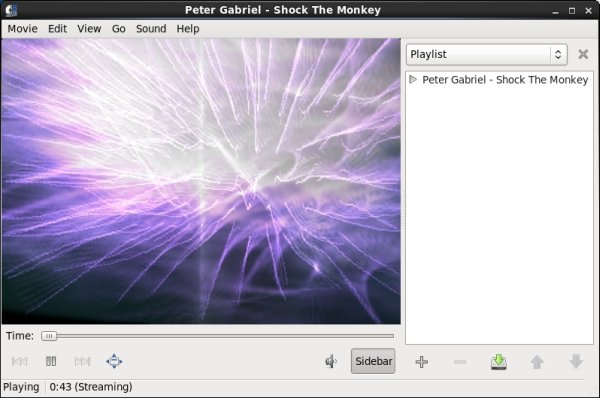Maximize the window

click(x=572, y=11)
